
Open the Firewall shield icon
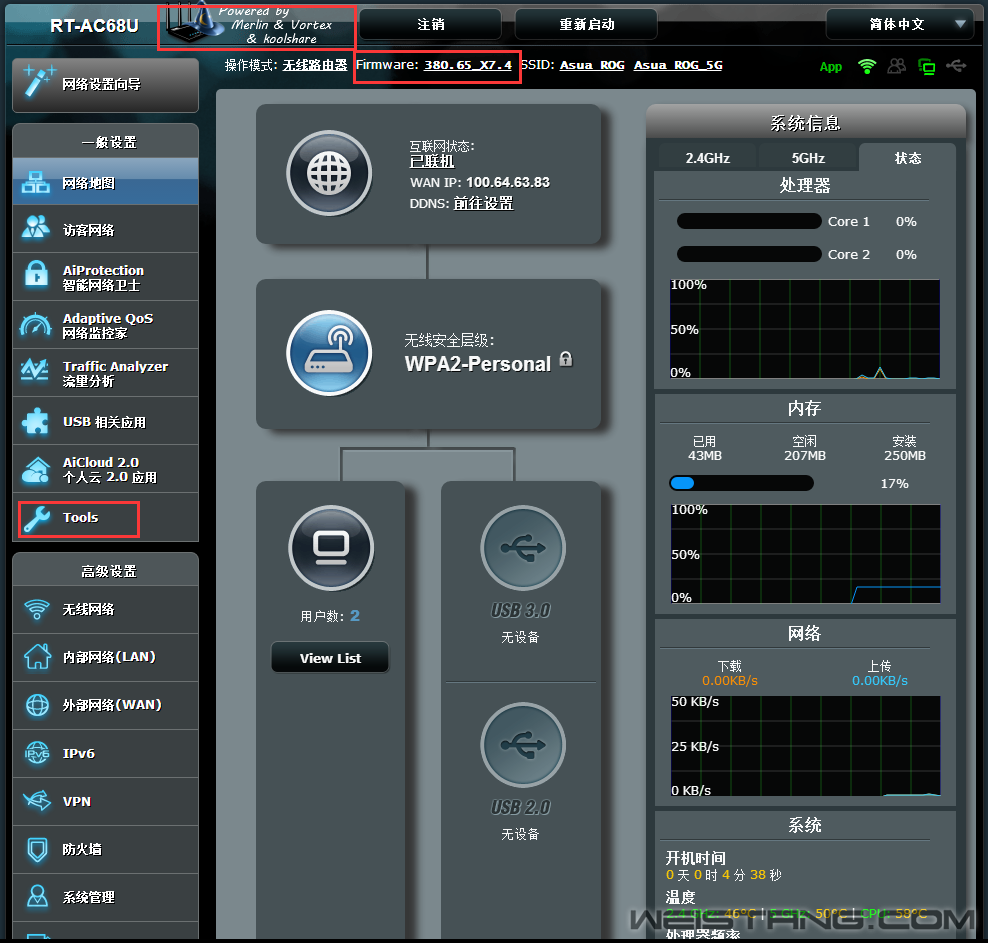point(37,849)
